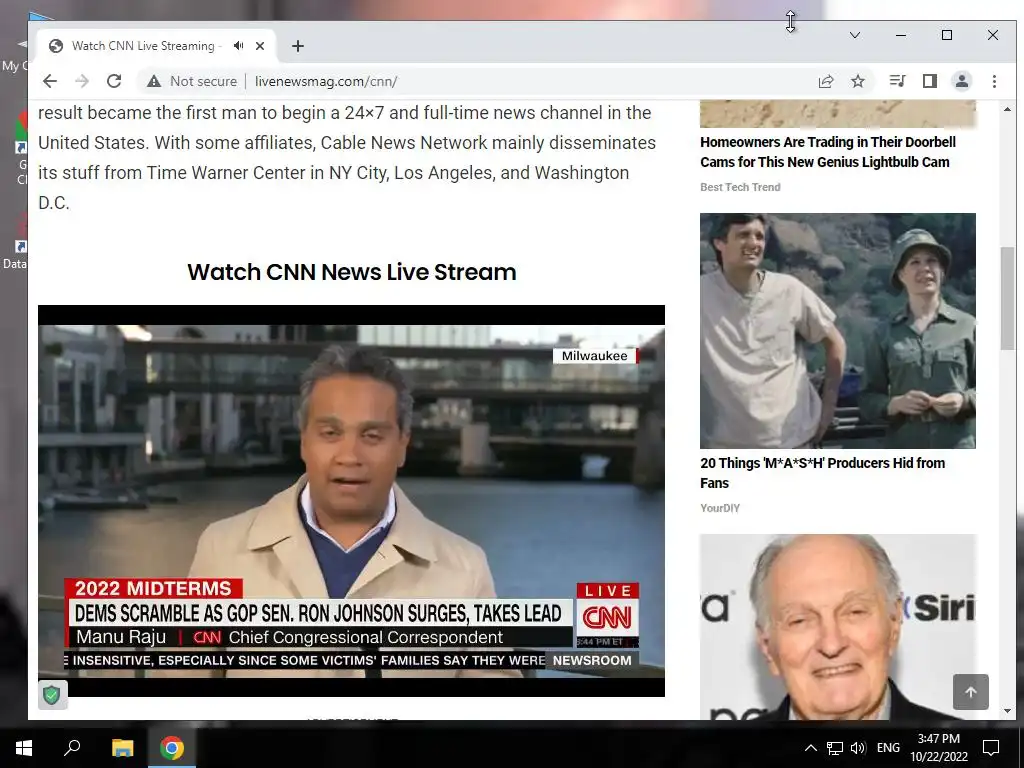This screenshot has height=768, width=1024.
Task: Switch input language via ENG indicator
Action: (x=888, y=748)
